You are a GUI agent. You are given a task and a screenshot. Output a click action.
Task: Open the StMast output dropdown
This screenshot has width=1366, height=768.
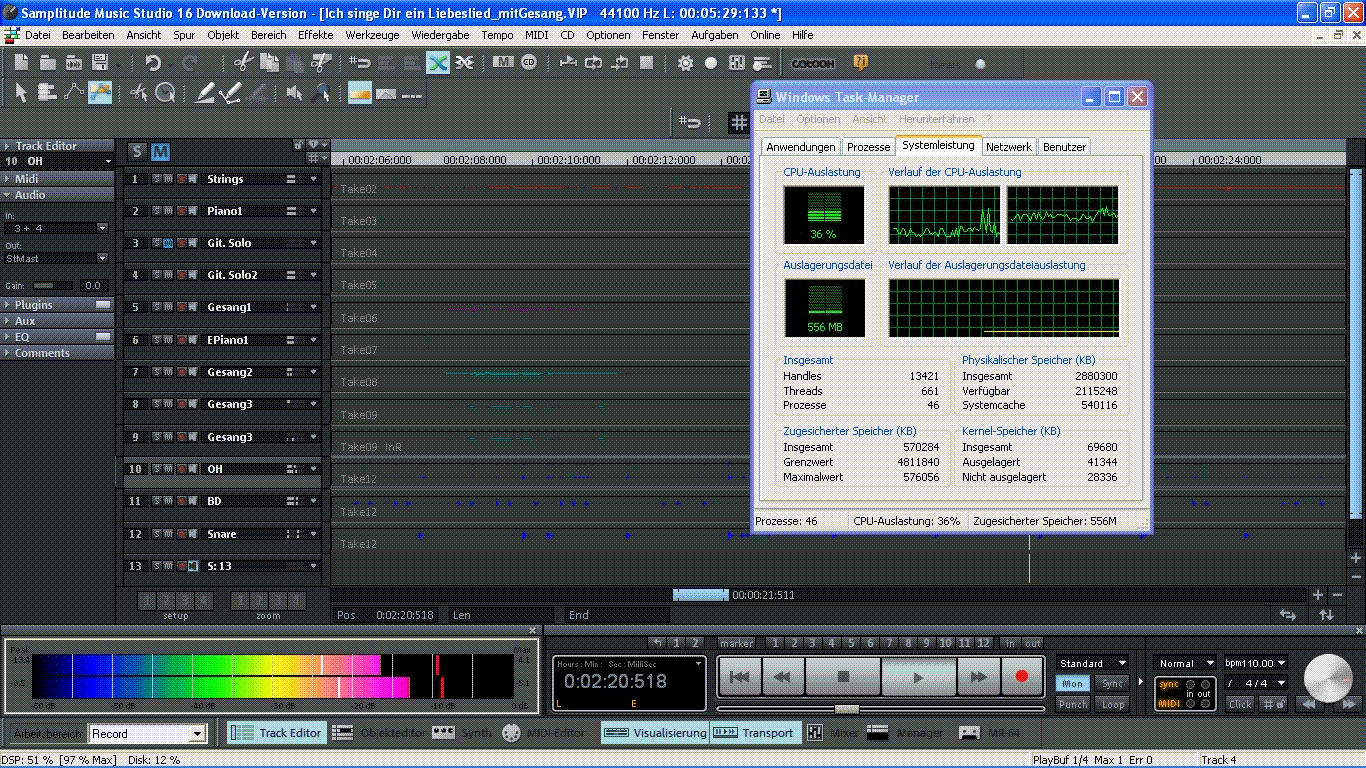coord(102,258)
